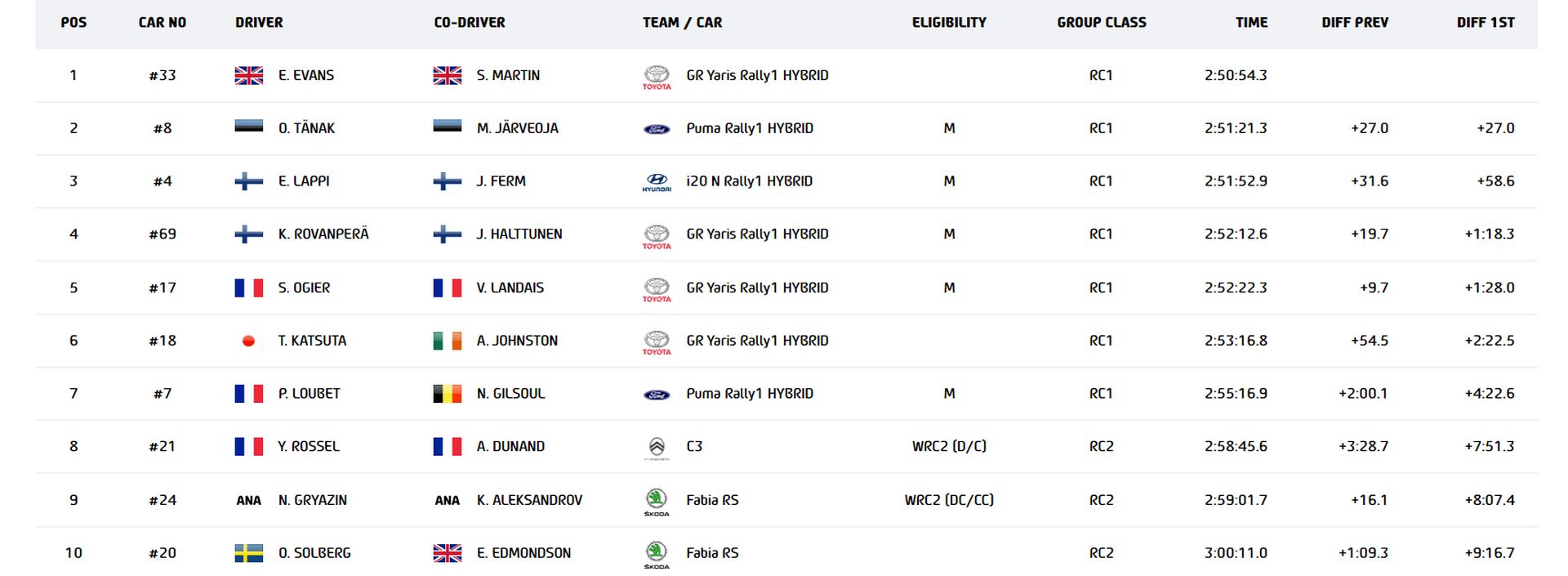
Task: Click the DRIVER column header
Action: pyautogui.click(x=259, y=23)
